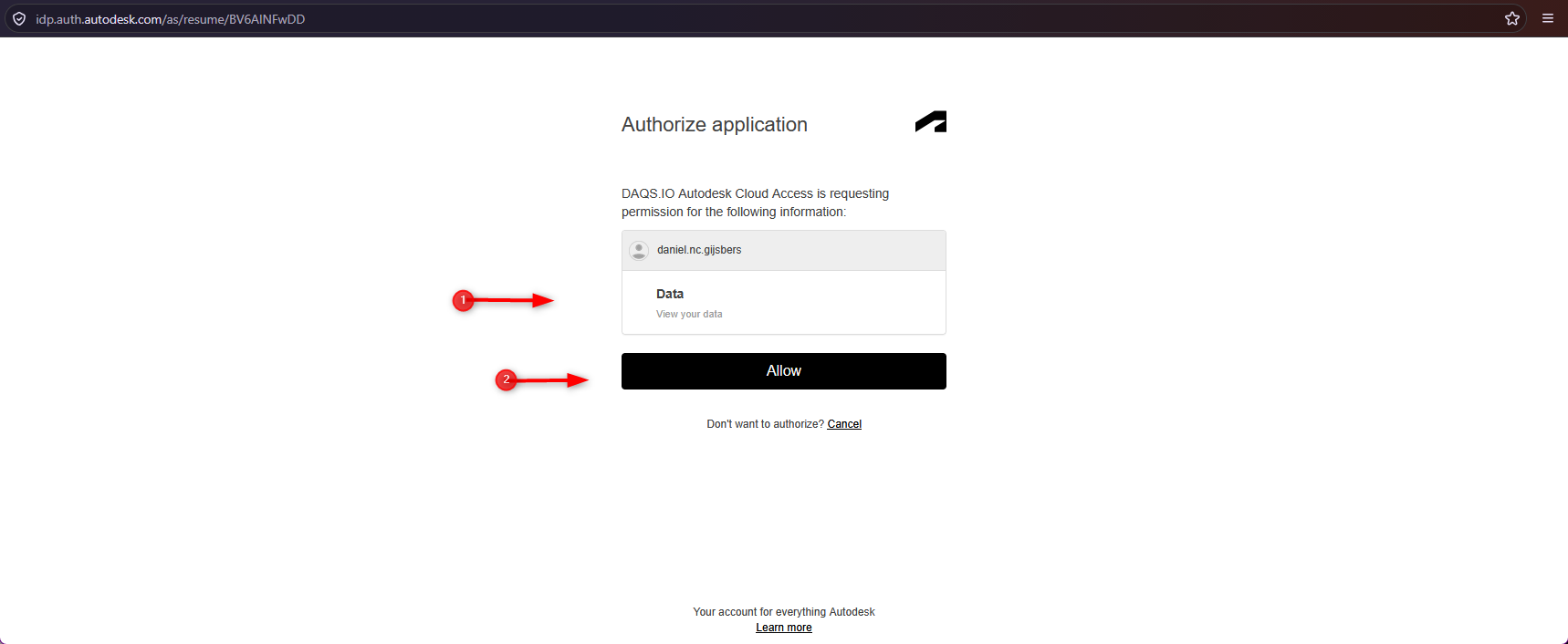Cancel the authorization request

844,424
